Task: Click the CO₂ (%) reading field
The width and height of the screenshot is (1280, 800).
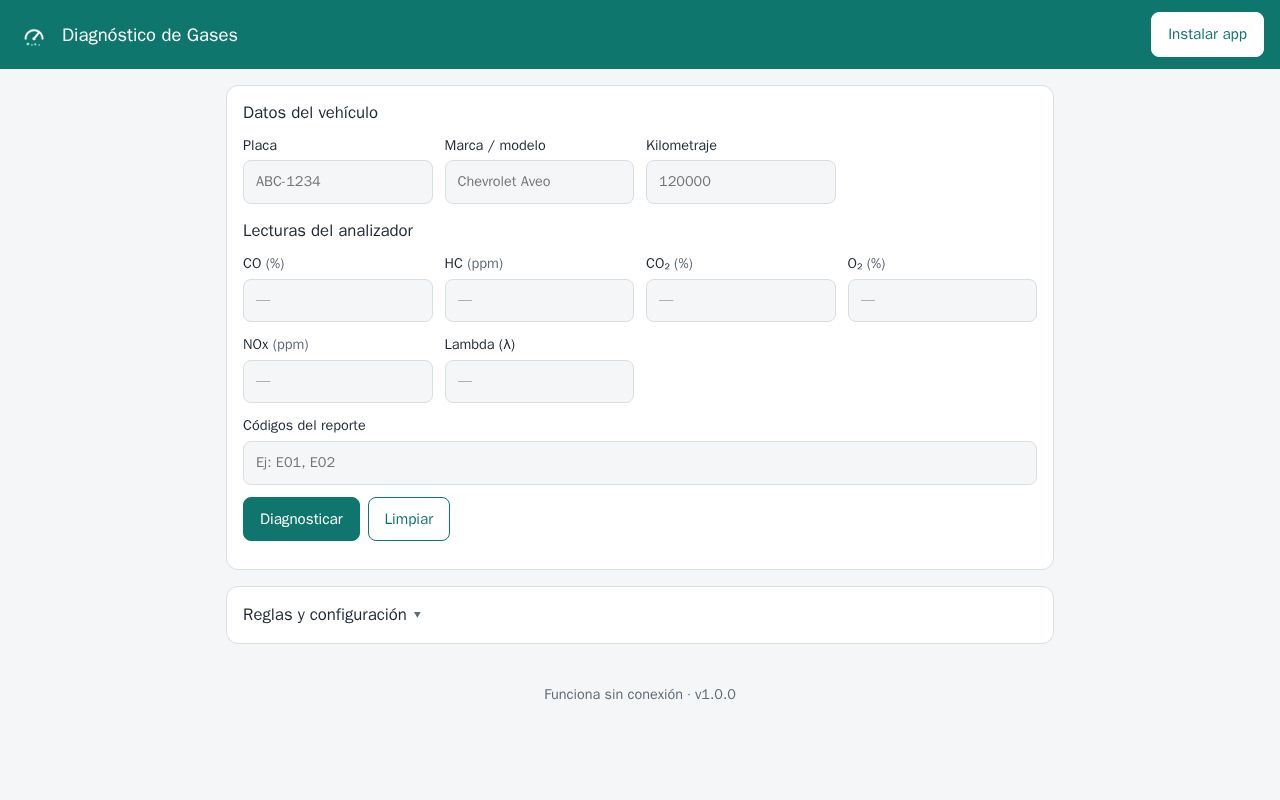Action: coord(741,300)
